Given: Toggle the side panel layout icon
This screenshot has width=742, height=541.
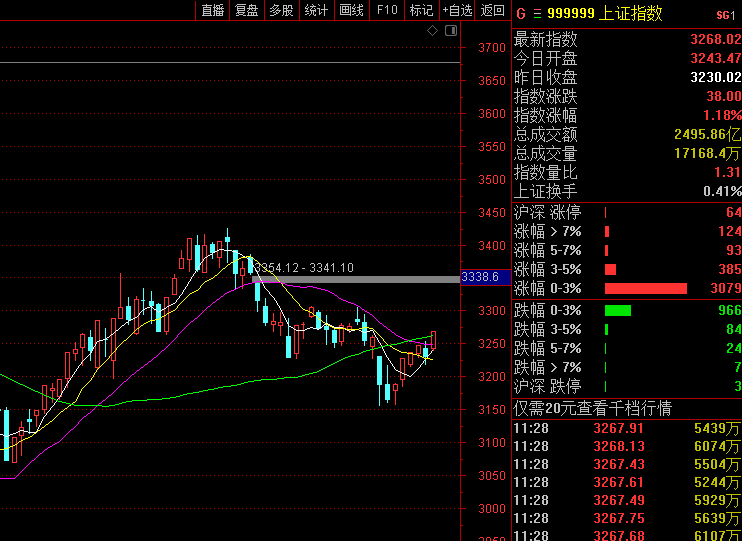Looking at the screenshot, I should 451,30.
